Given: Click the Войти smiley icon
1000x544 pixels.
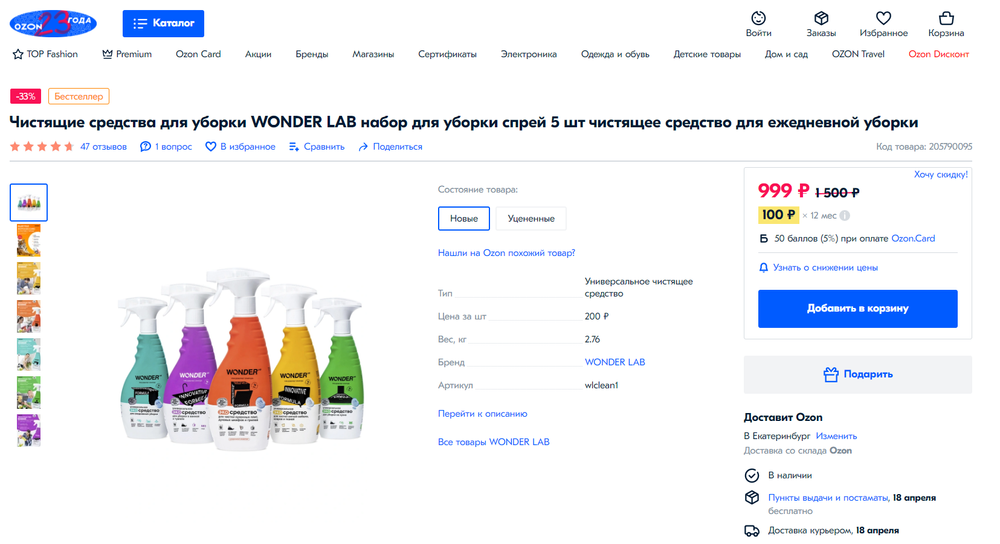Looking at the screenshot, I should click(x=758, y=18).
